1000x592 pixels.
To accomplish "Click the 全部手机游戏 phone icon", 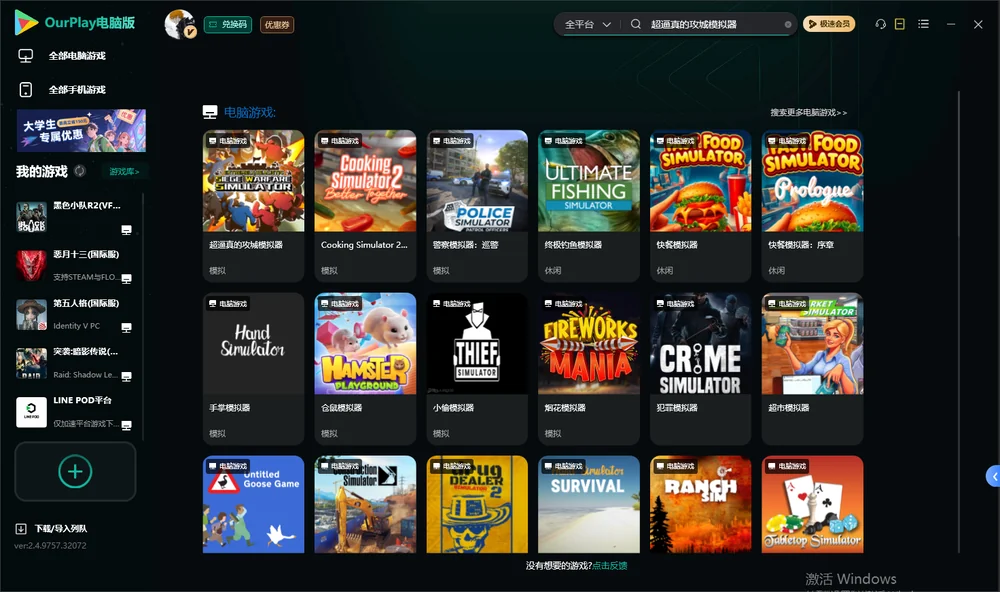I will click(26, 90).
